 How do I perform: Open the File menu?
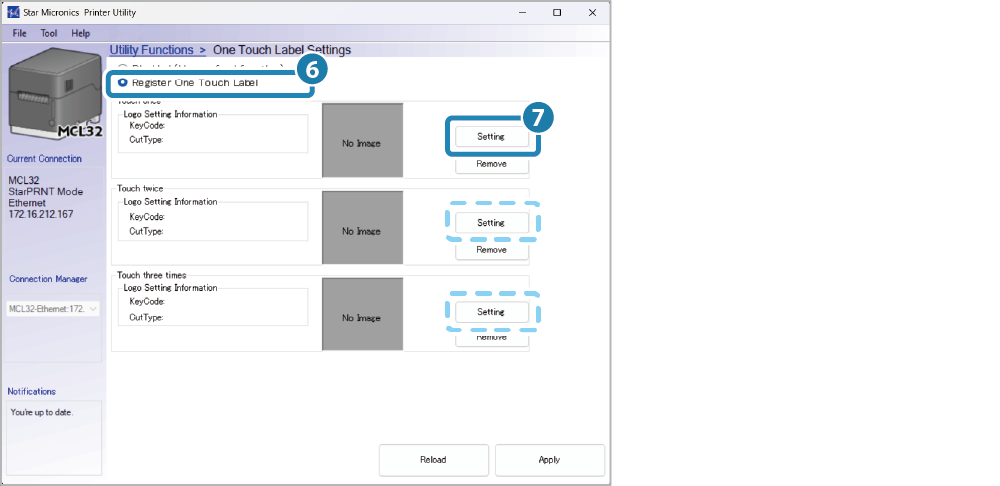coord(19,33)
